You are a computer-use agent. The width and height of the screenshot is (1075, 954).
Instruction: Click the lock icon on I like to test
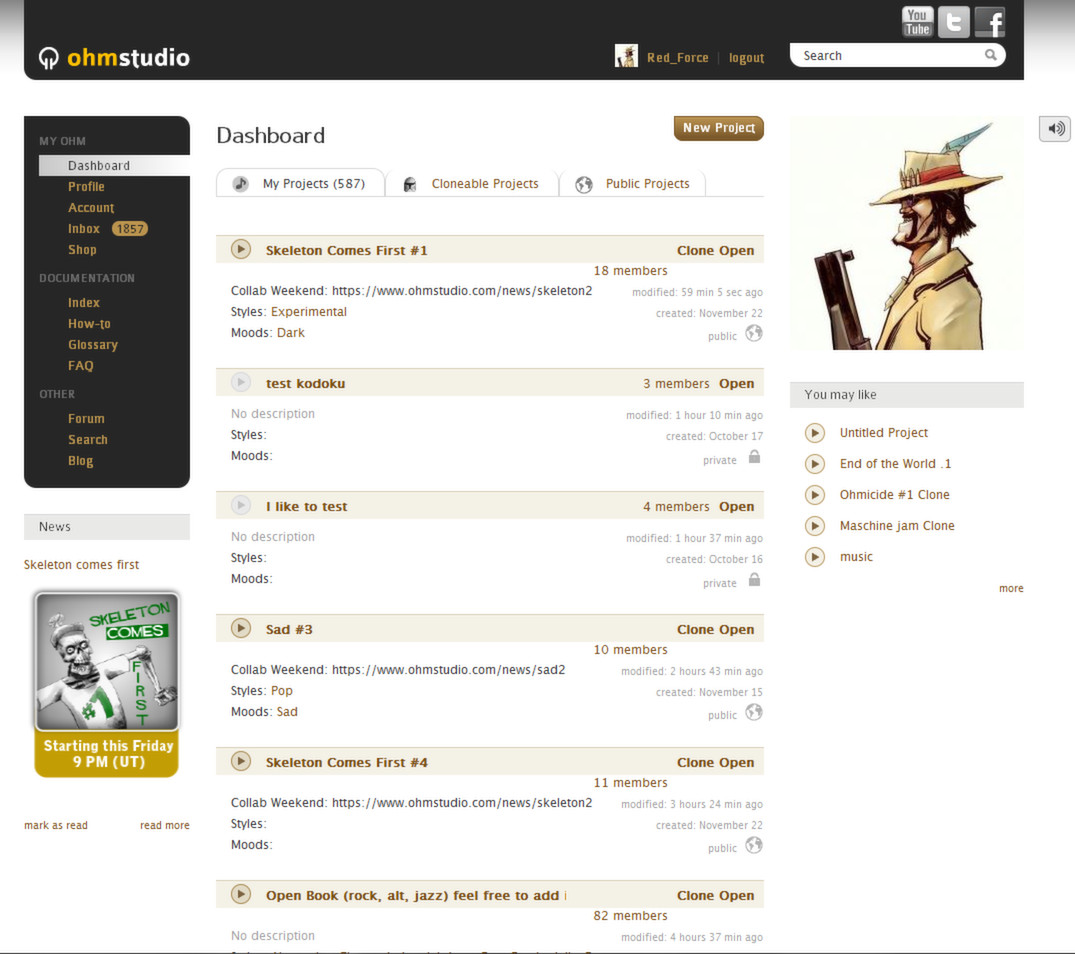click(x=752, y=582)
